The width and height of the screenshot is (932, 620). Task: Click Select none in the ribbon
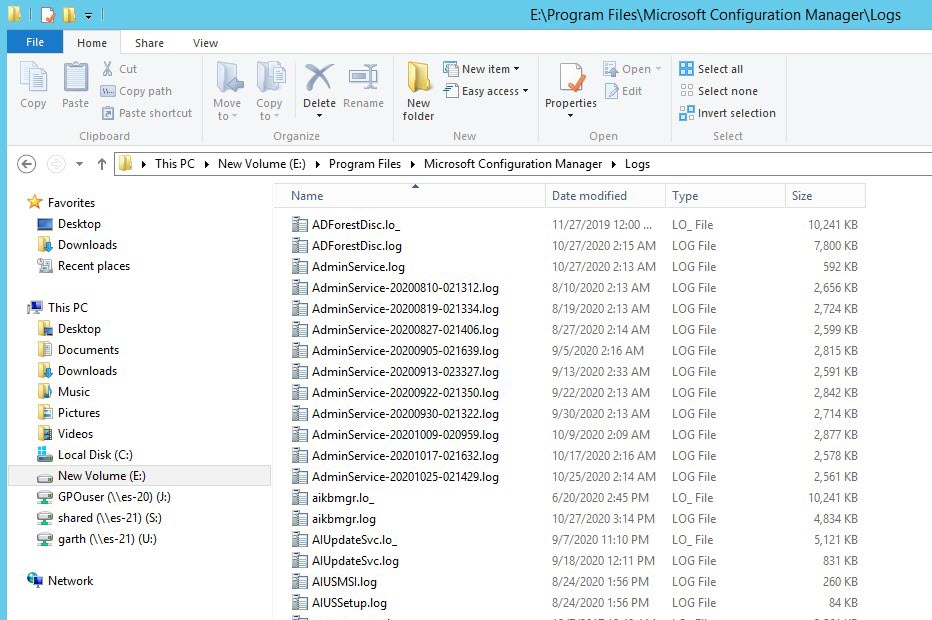tap(719, 91)
